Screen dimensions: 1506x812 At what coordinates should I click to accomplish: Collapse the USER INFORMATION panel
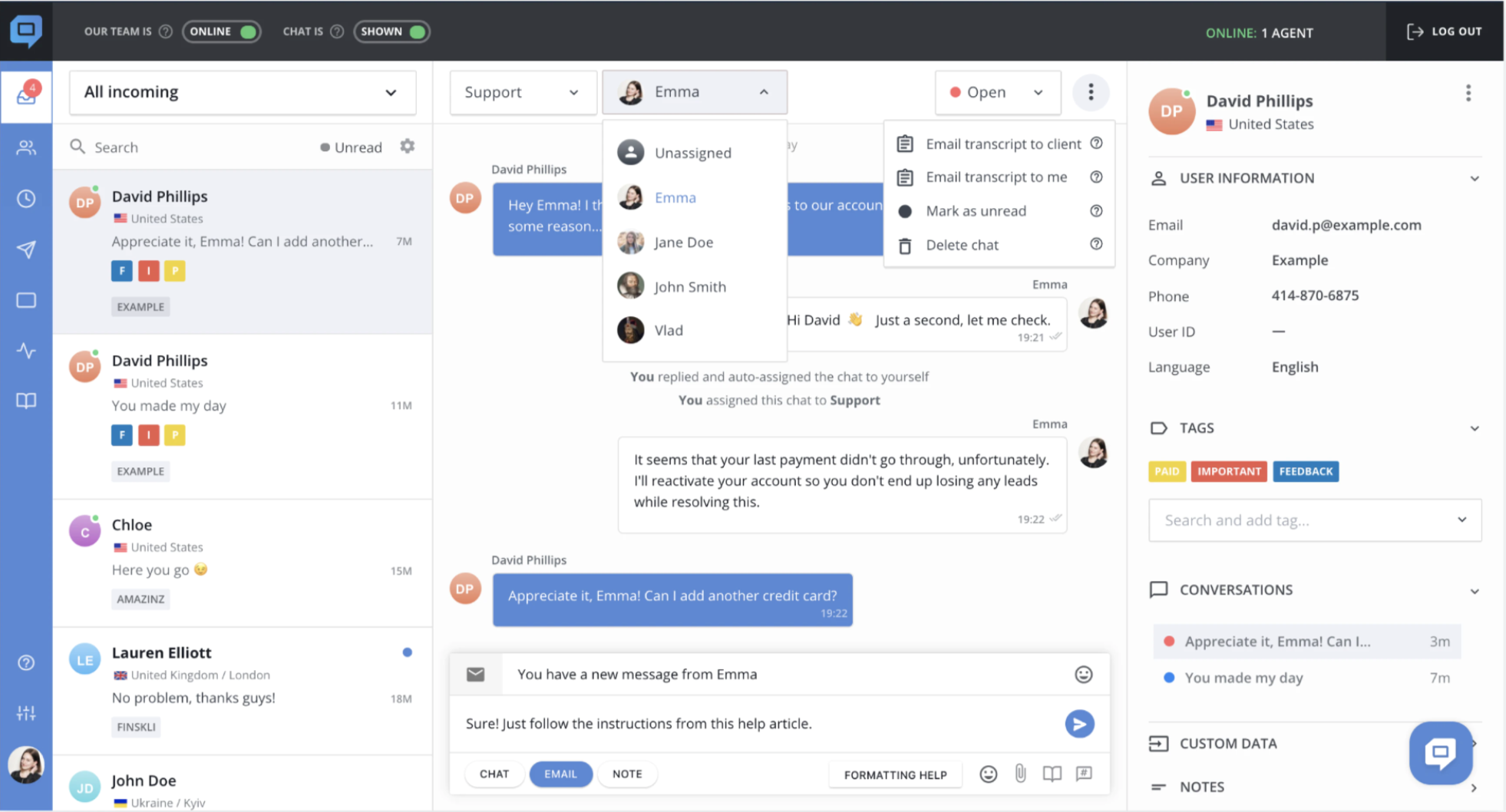click(x=1475, y=177)
